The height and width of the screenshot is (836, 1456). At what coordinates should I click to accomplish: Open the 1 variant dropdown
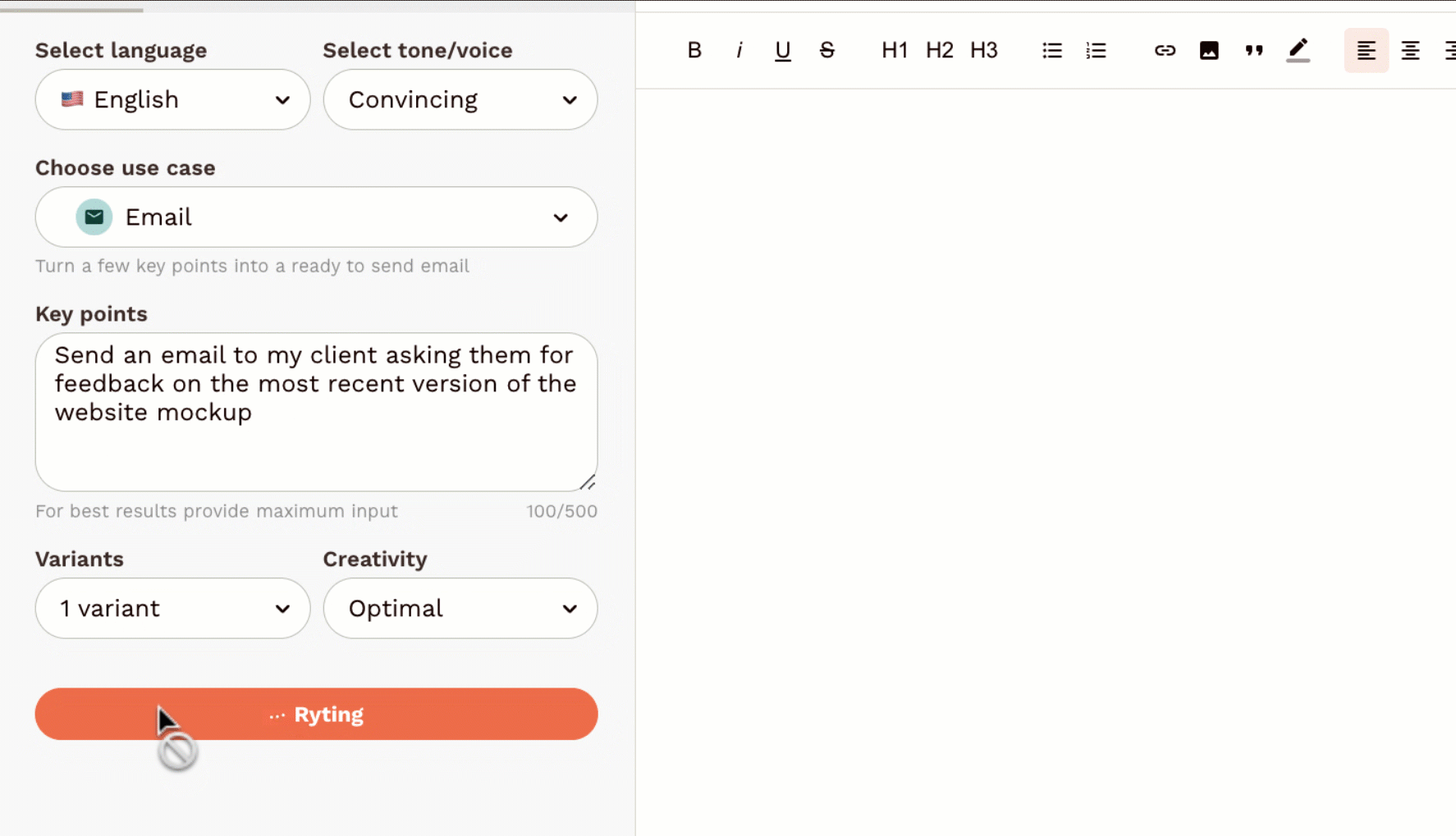(x=172, y=608)
